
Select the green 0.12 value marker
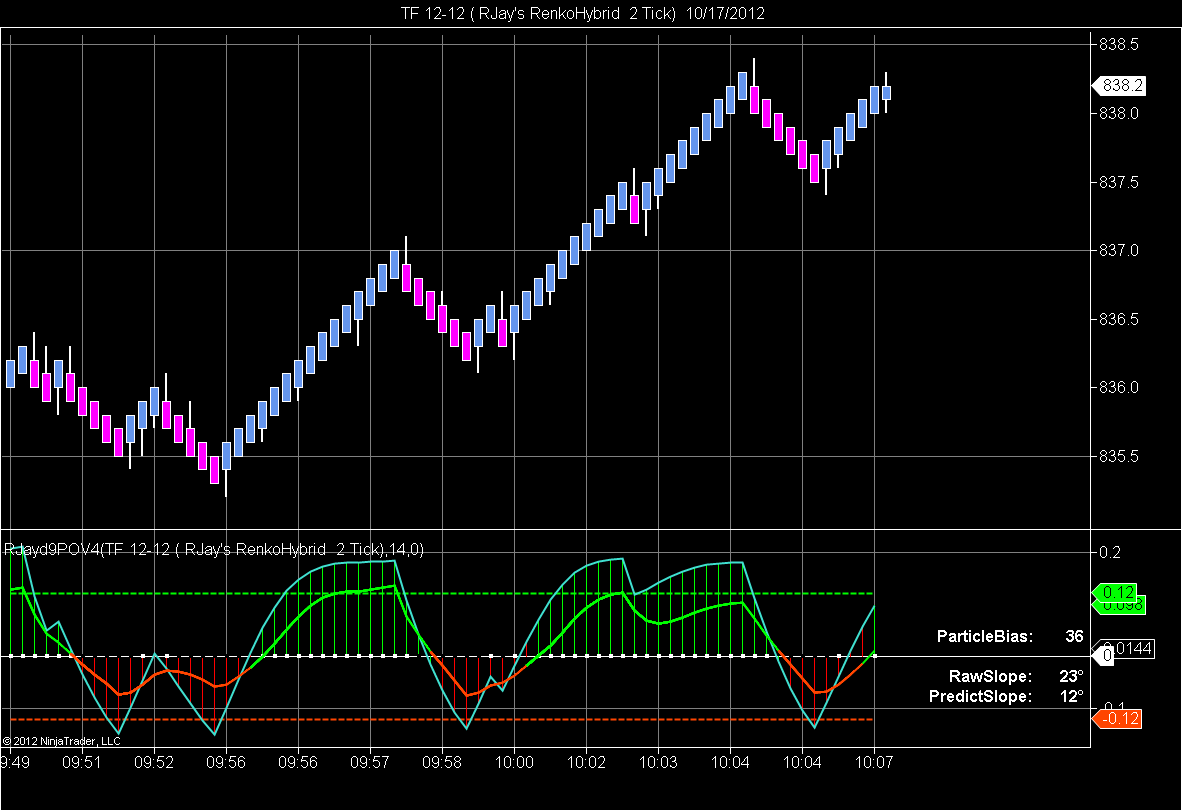tap(1116, 592)
